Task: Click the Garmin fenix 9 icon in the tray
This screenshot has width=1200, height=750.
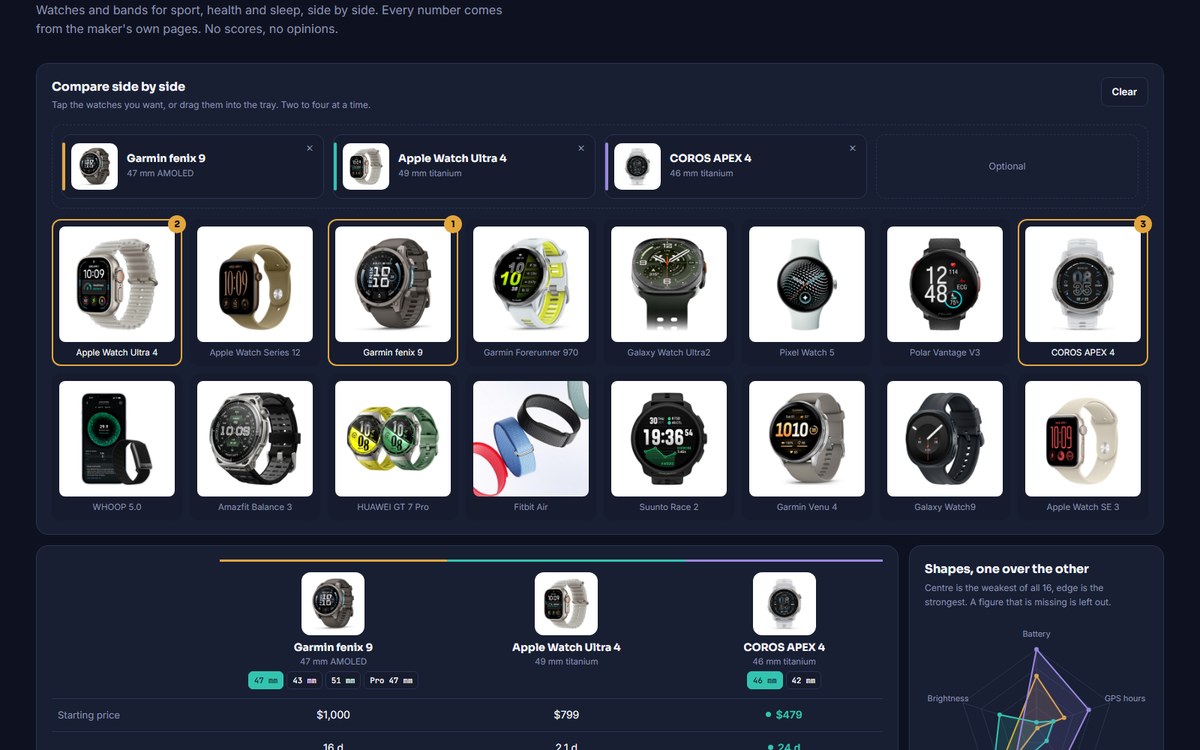Action: tap(94, 166)
